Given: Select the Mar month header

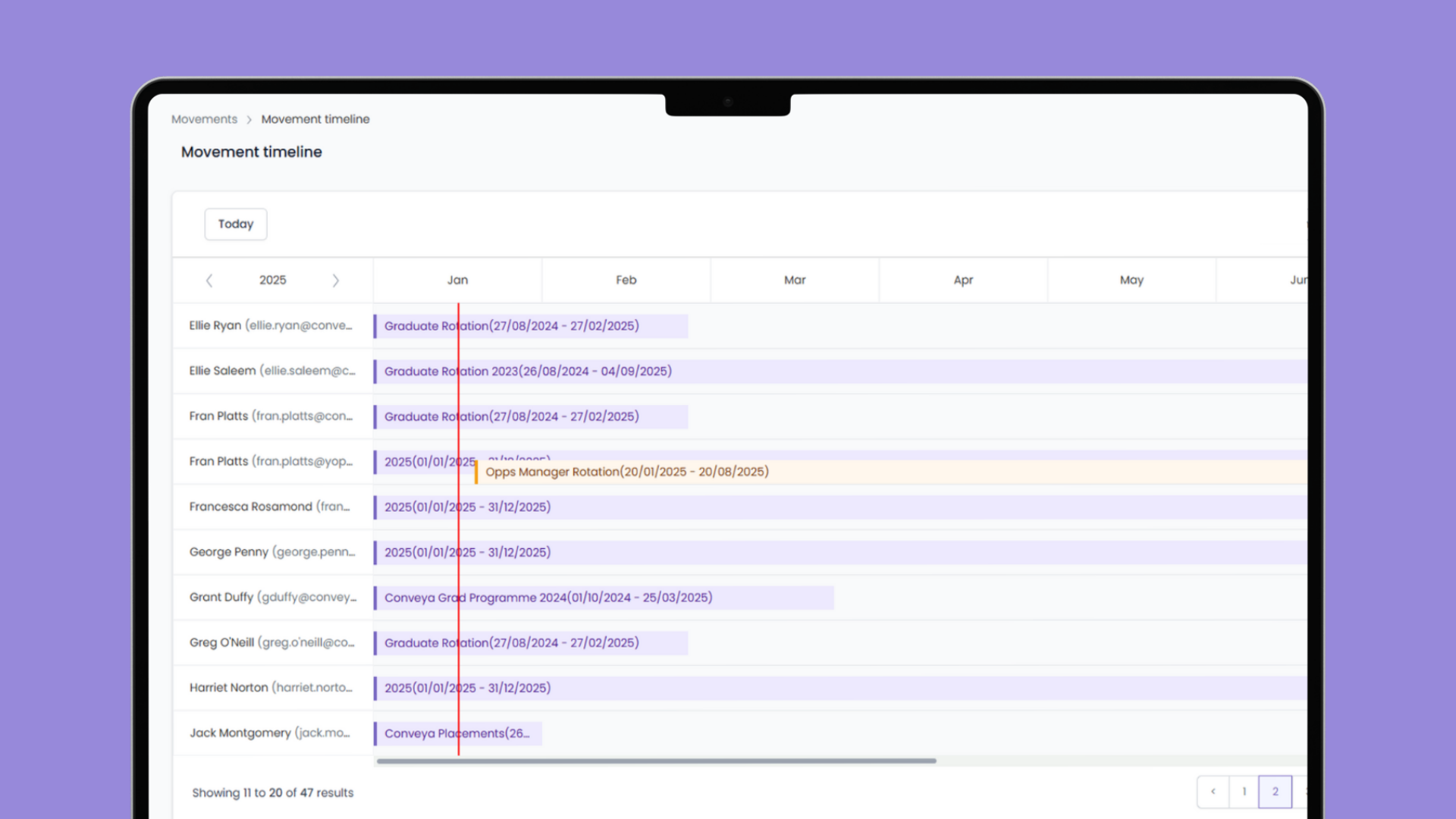Looking at the screenshot, I should click(x=795, y=280).
